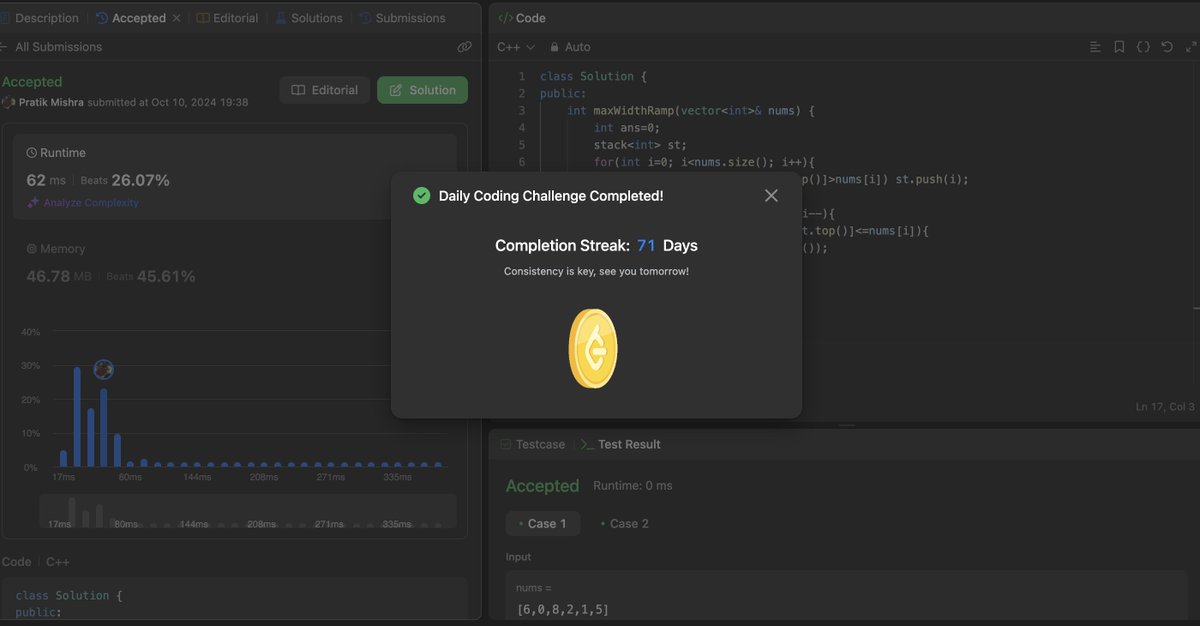Close the Accepted tab
Image resolution: width=1200 pixels, height=626 pixels.
coord(177,18)
